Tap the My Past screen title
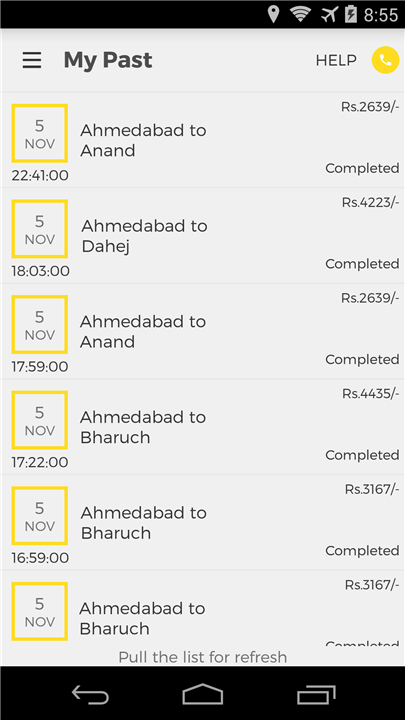 coord(107,61)
